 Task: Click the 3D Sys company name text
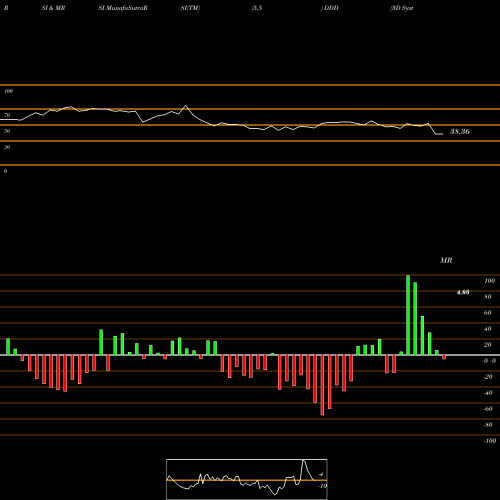(x=402, y=8)
